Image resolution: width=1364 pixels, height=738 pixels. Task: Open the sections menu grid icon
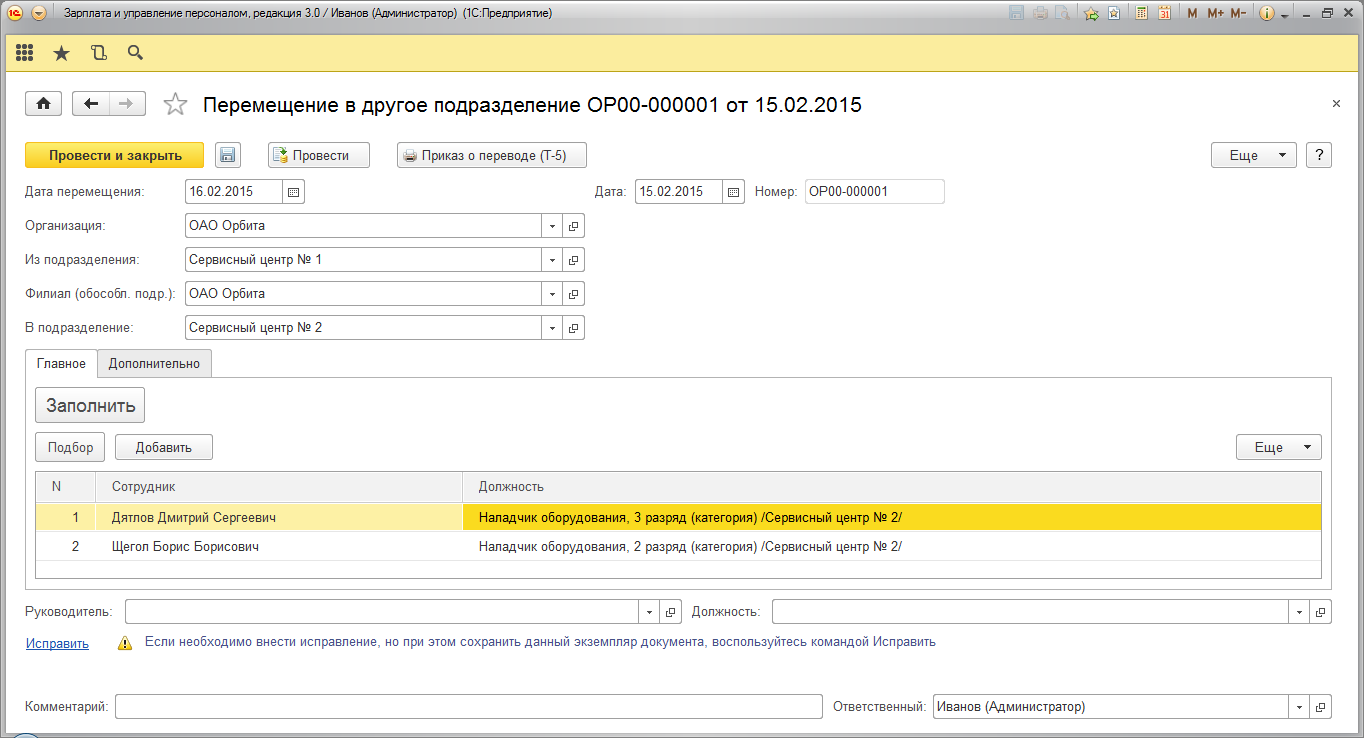point(24,53)
